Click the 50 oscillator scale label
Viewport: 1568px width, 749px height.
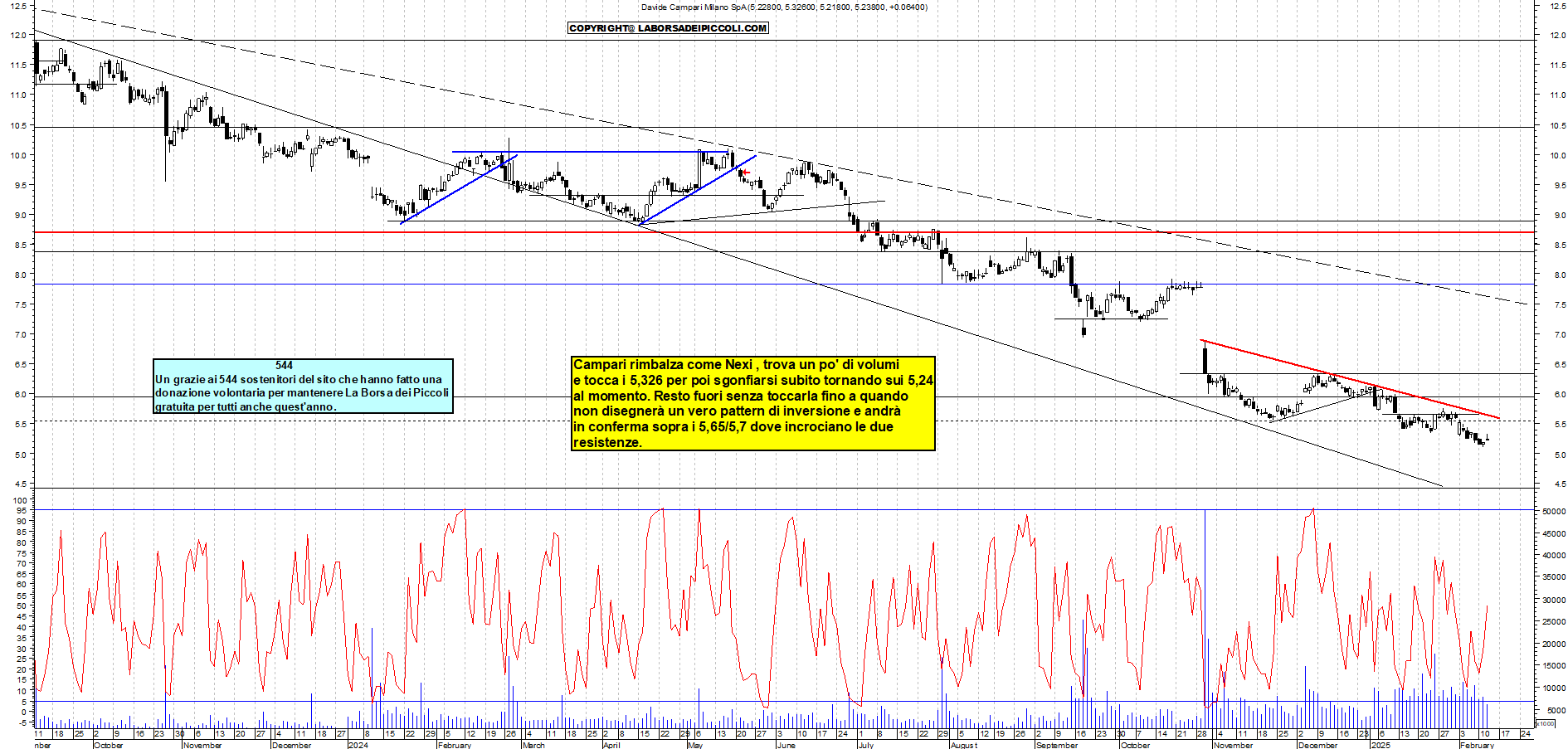(x=22, y=606)
